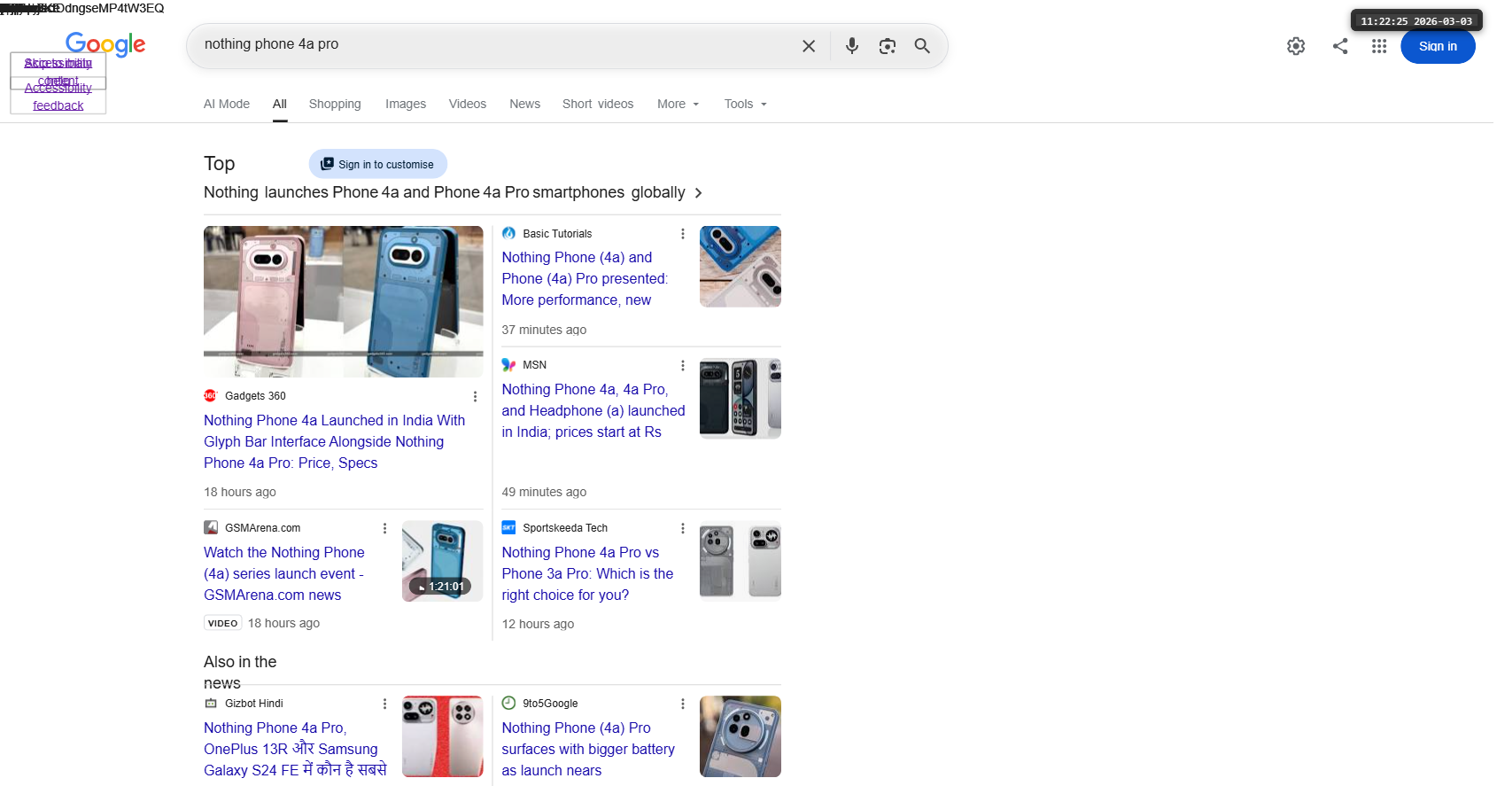Open Phone 4a Pro vs Phone 3a Pro article

coord(588,574)
